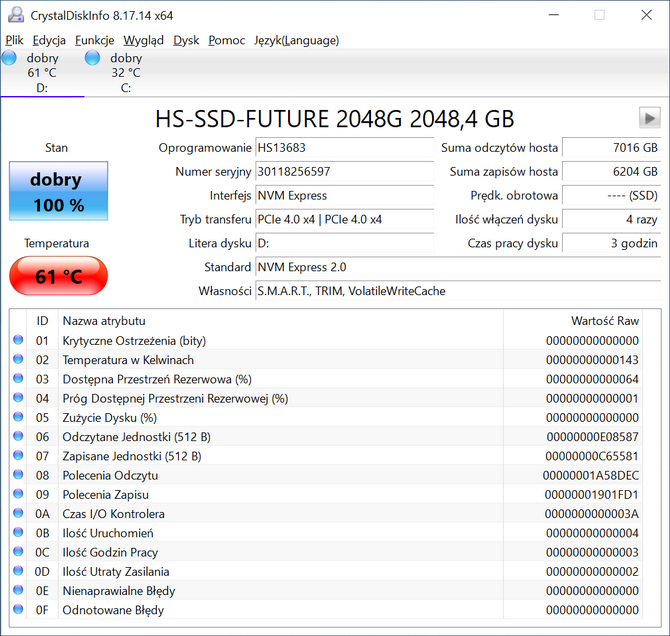This screenshot has height=636, width=670.
Task: Click the Nazwa atrybutu column header
Action: [x=281, y=321]
